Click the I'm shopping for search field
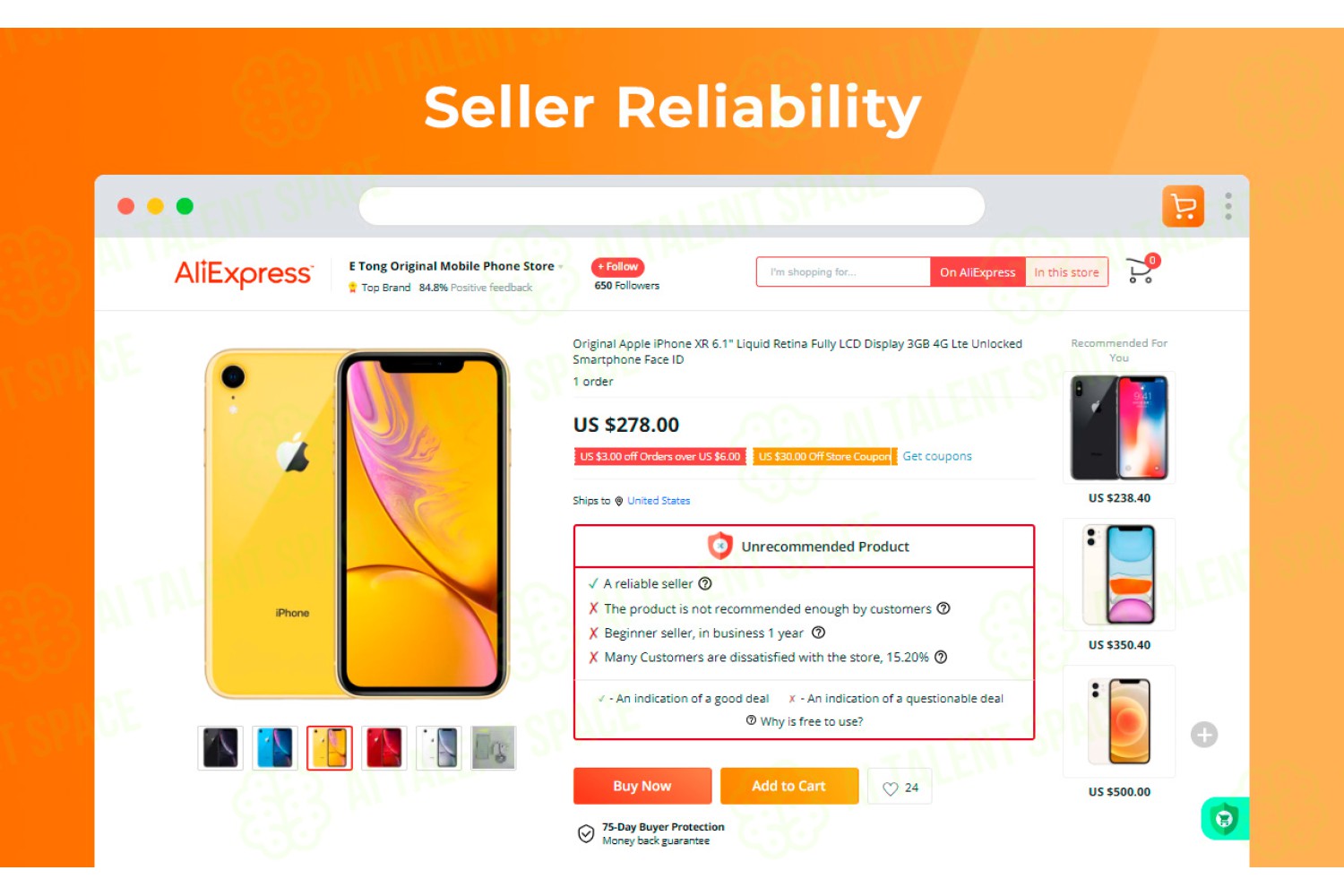 (843, 272)
